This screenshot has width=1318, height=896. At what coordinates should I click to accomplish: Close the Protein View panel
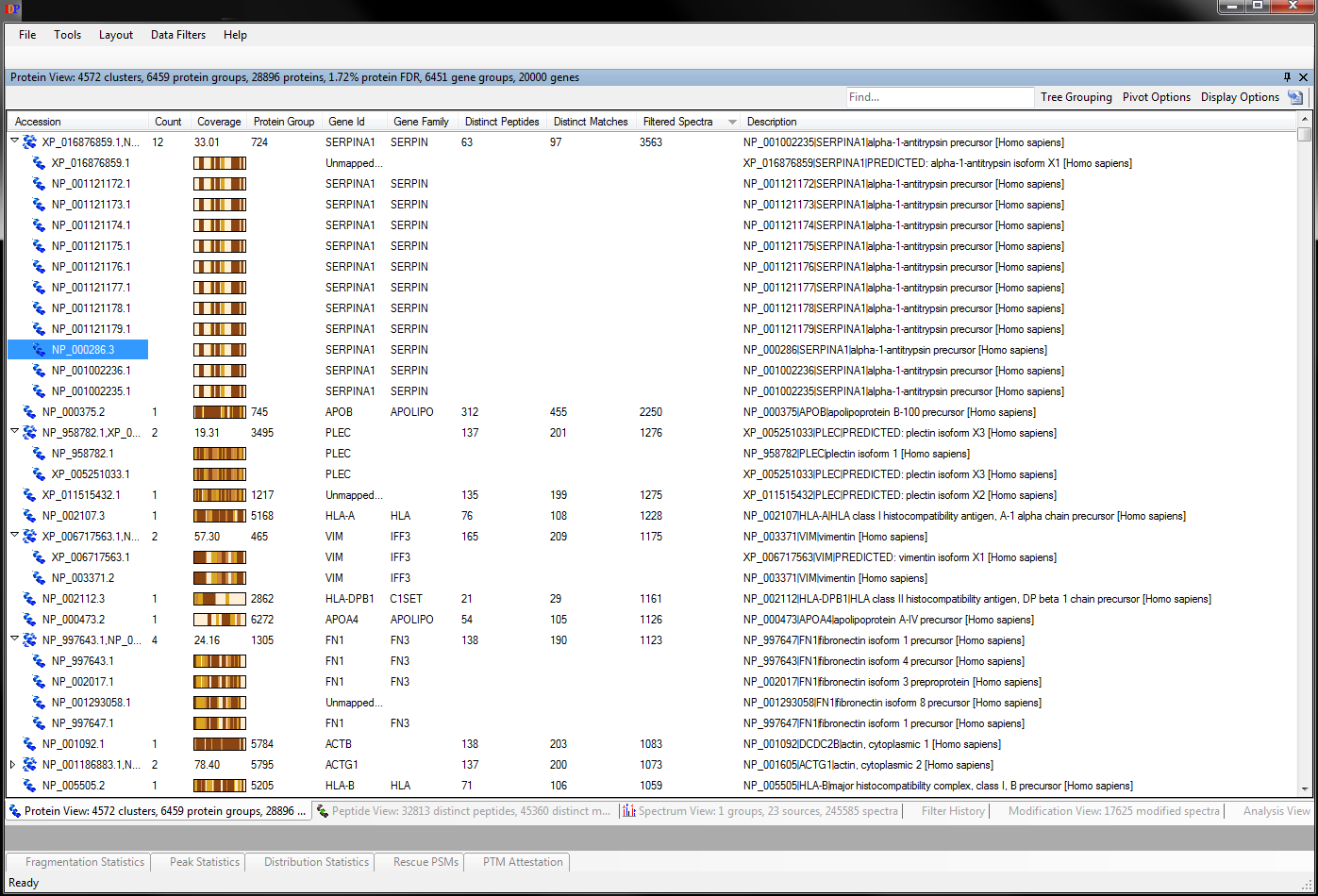(x=1304, y=77)
